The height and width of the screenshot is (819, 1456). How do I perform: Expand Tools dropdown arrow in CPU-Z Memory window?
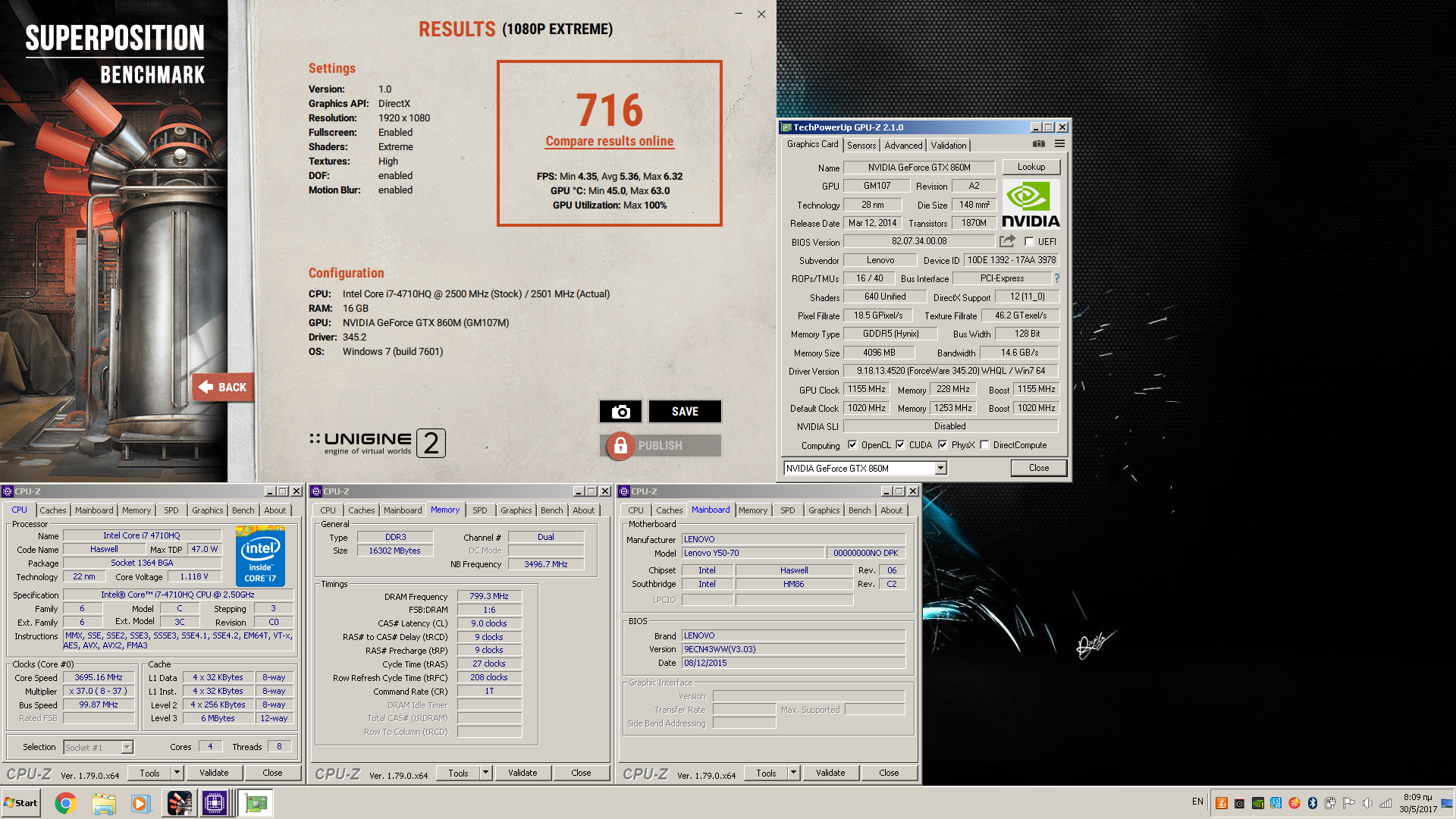[x=485, y=773]
